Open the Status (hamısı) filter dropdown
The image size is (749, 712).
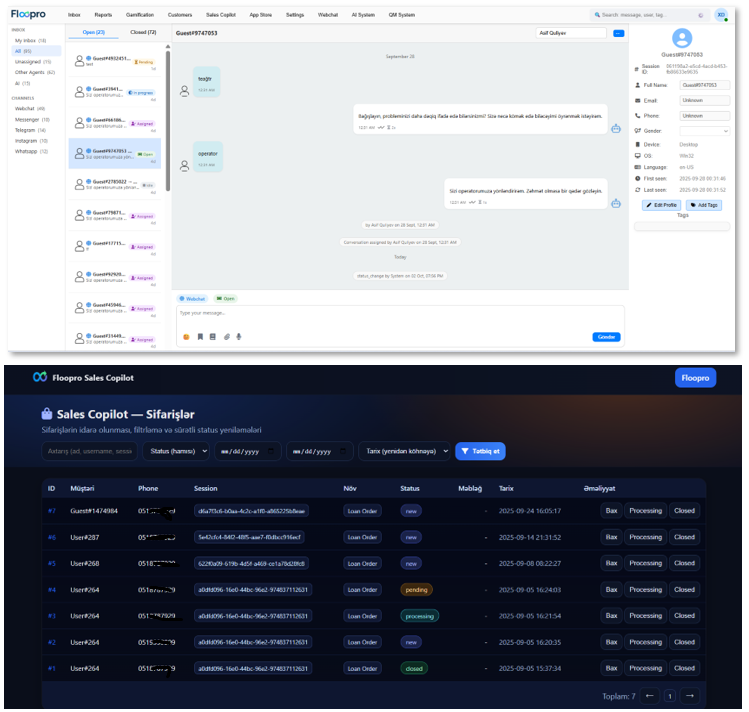[176, 451]
